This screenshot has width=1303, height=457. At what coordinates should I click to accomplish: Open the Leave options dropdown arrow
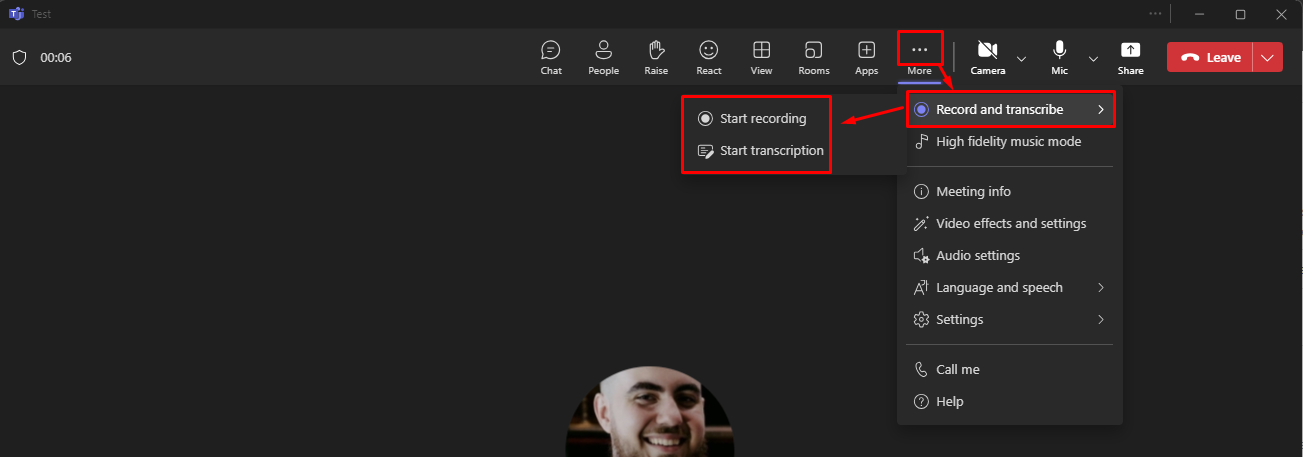[1268, 57]
